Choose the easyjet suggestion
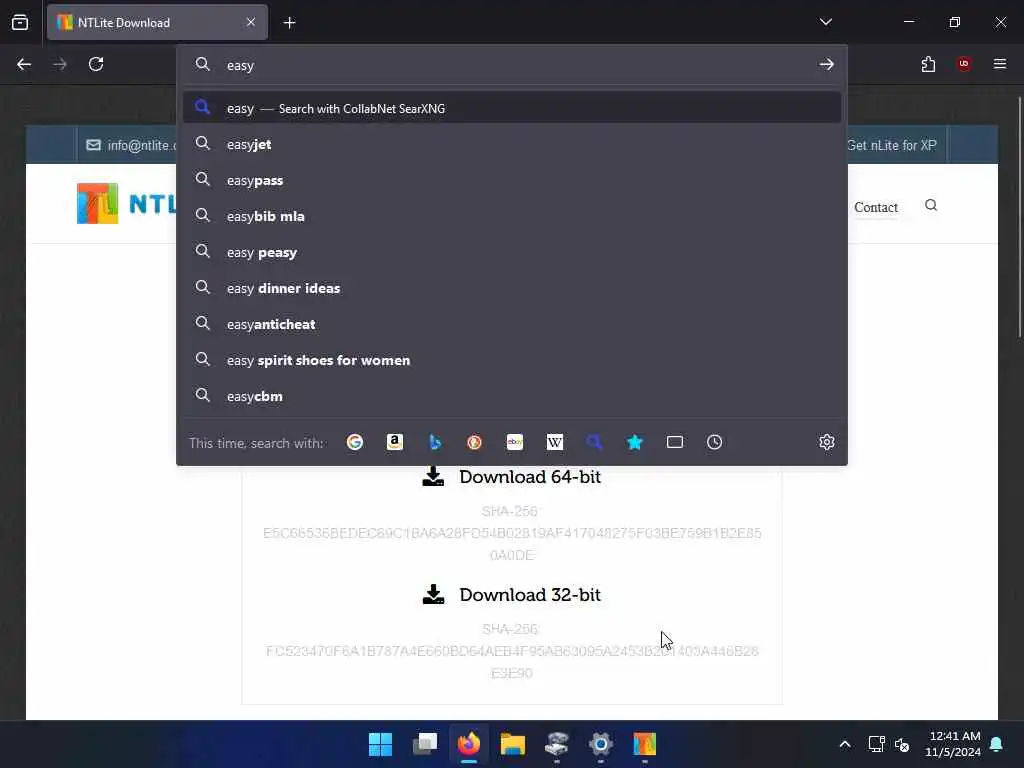This screenshot has width=1024, height=768. click(x=512, y=144)
